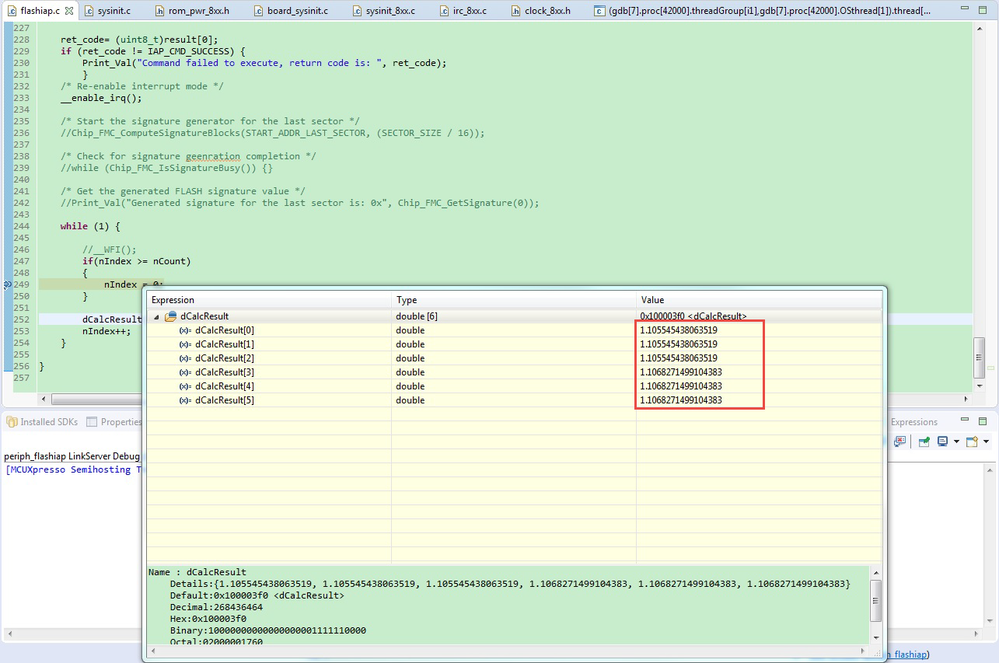
Task: Click the value of dCalcResult[0]
Action: [679, 331]
